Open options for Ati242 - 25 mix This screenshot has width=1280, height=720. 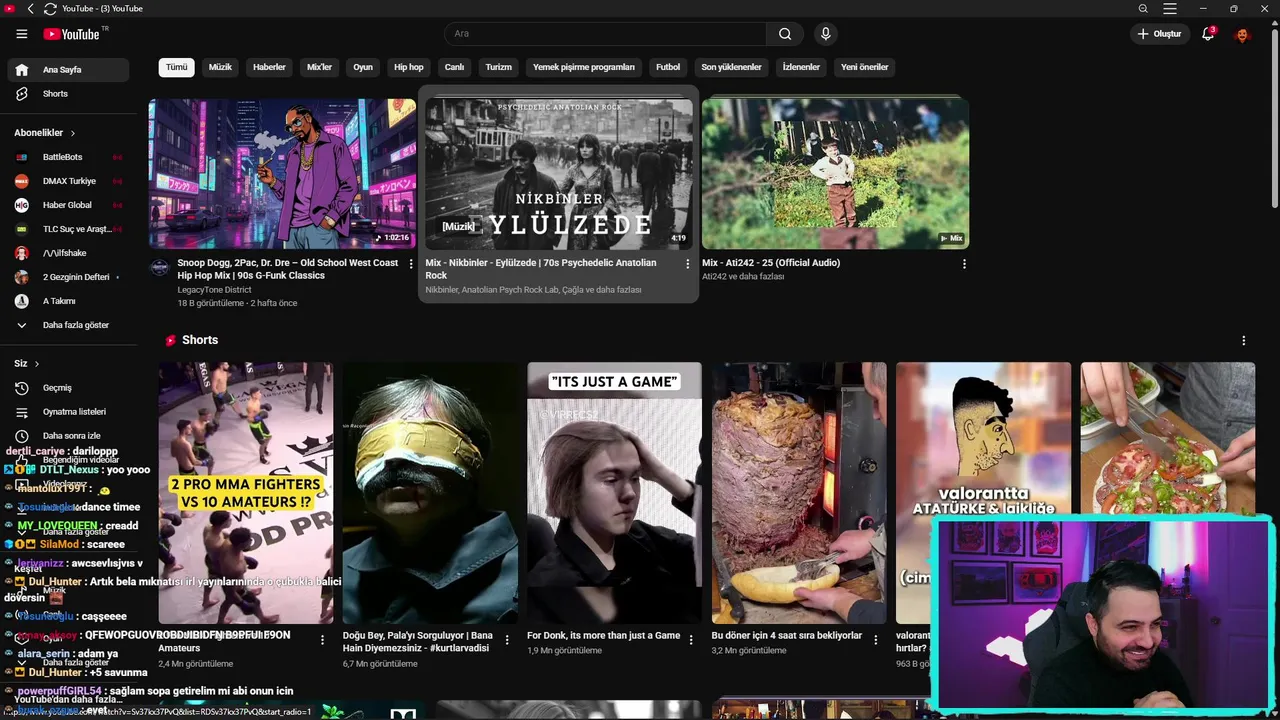(x=964, y=264)
